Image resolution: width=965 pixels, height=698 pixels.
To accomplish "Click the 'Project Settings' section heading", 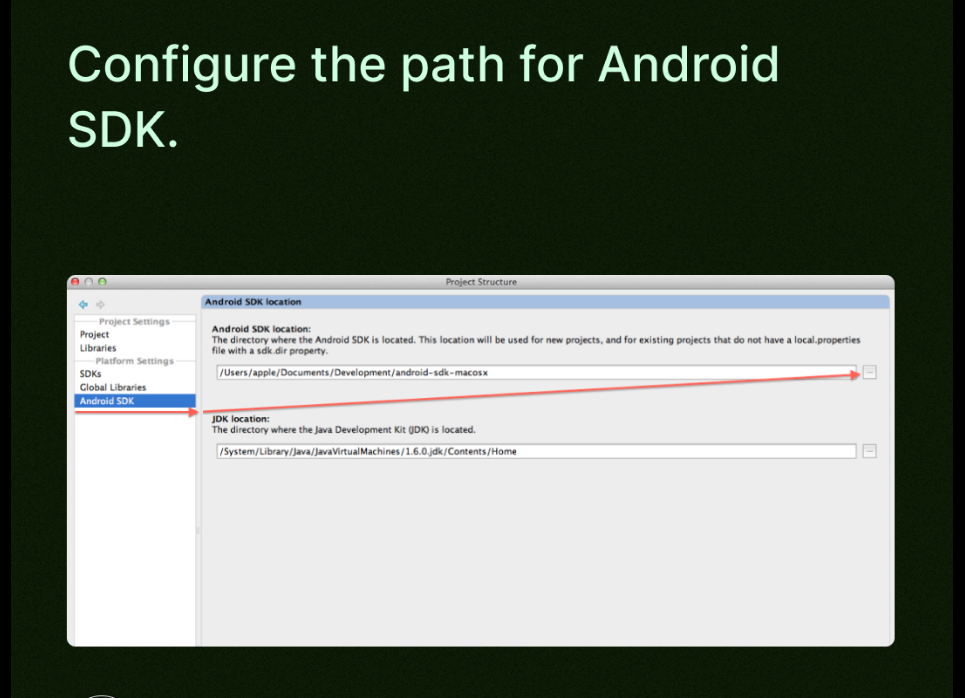I will click(x=134, y=321).
